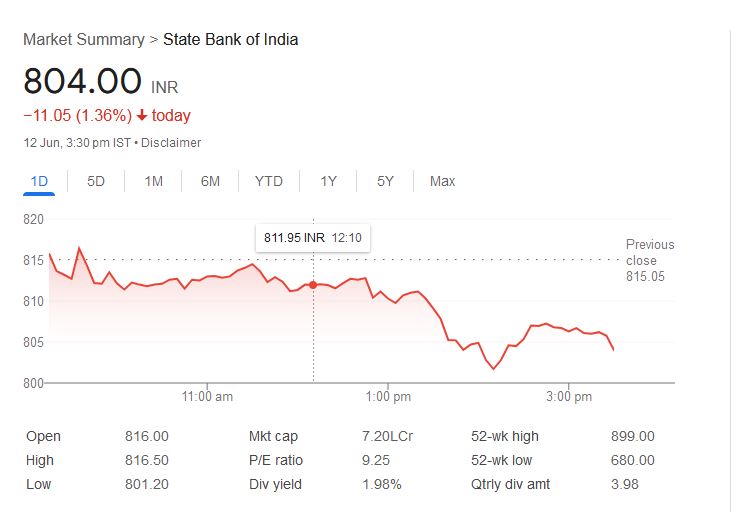The width and height of the screenshot is (731, 512).
Task: Click the 52-wk high value 899.00
Action: point(632,436)
